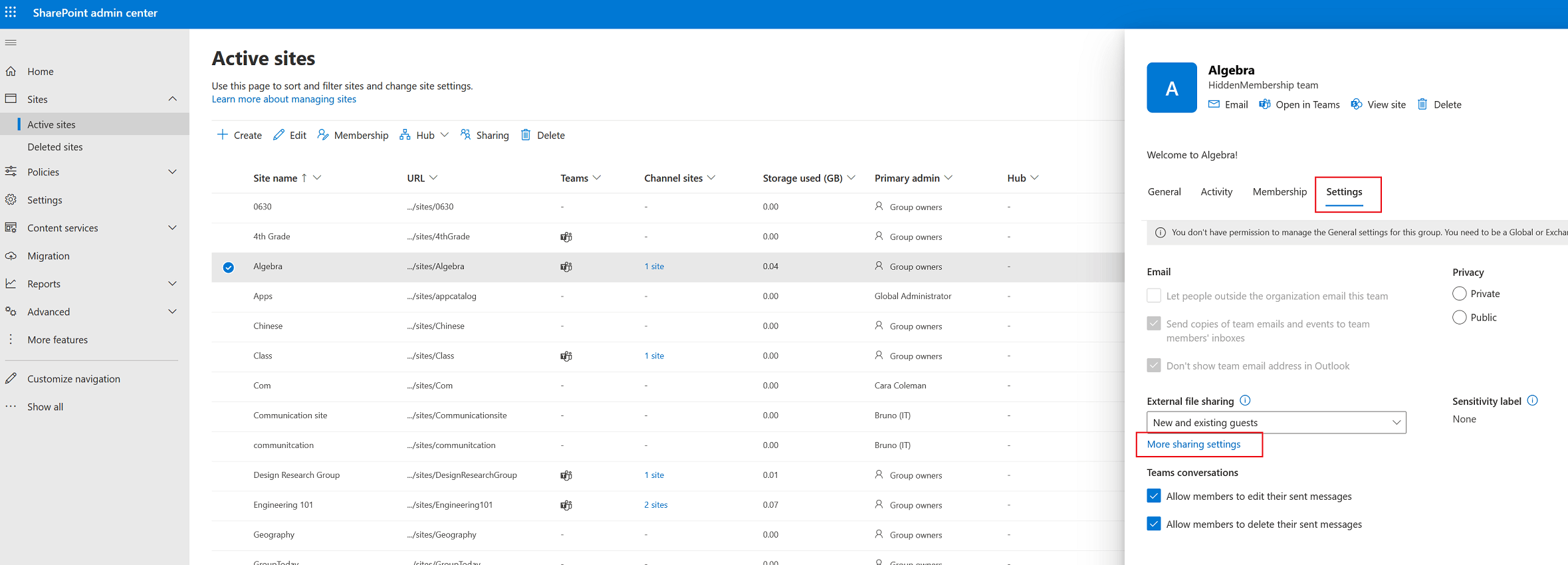
Task: Click the Sharing icon in toolbar
Action: 465,135
